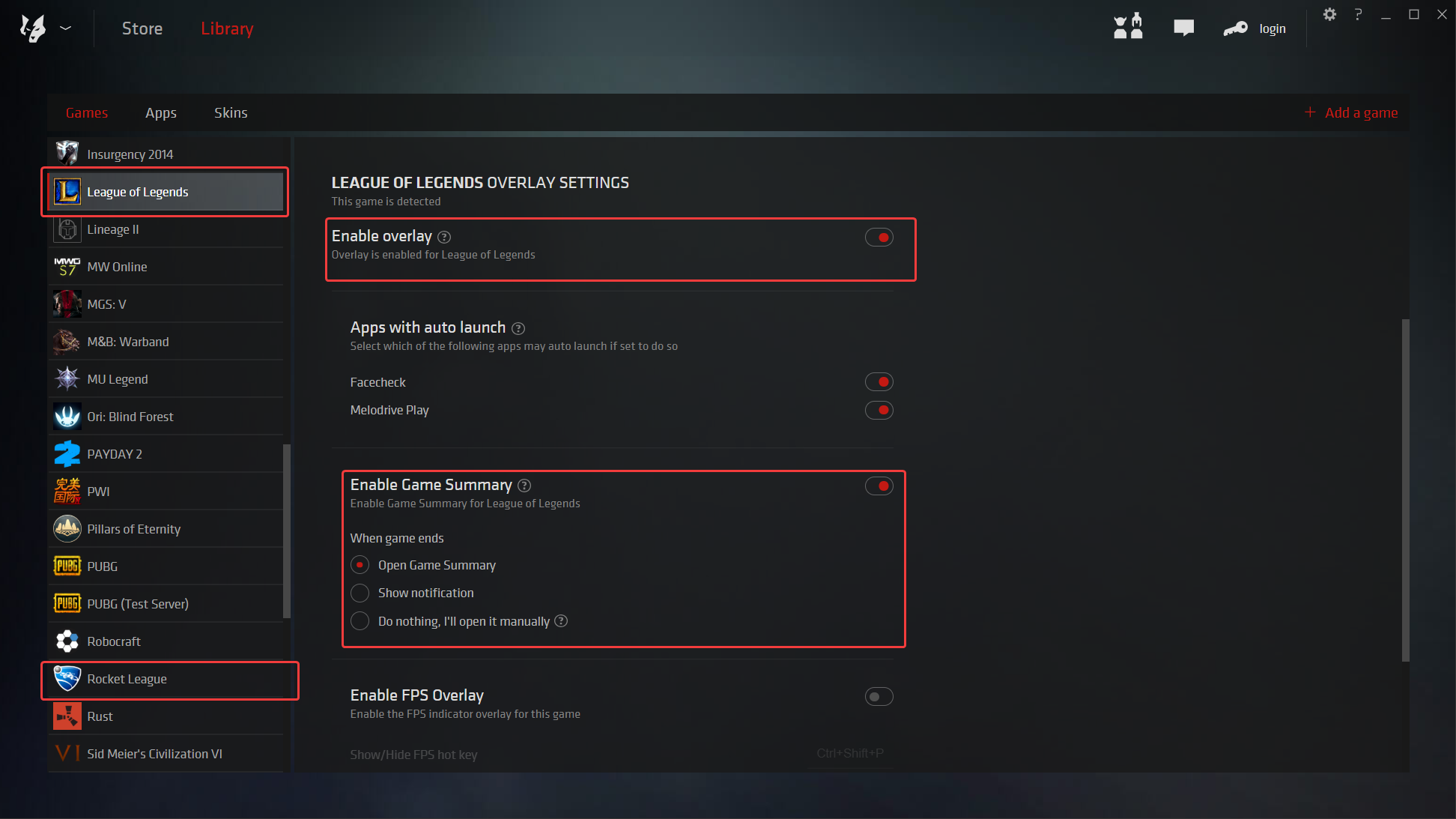Turn on the Enable FPS Overlay switch
Viewport: 1456px width, 819px height.
(879, 697)
